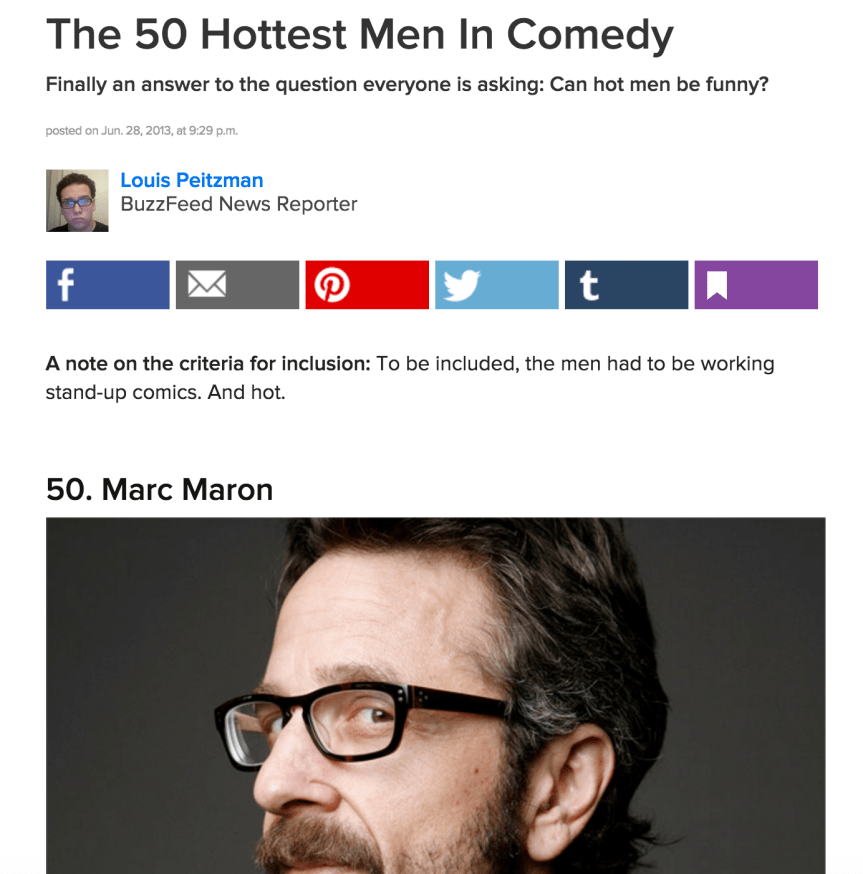Bookmark the article with the purple button
Image resolution: width=863 pixels, height=874 pixels.
point(756,285)
